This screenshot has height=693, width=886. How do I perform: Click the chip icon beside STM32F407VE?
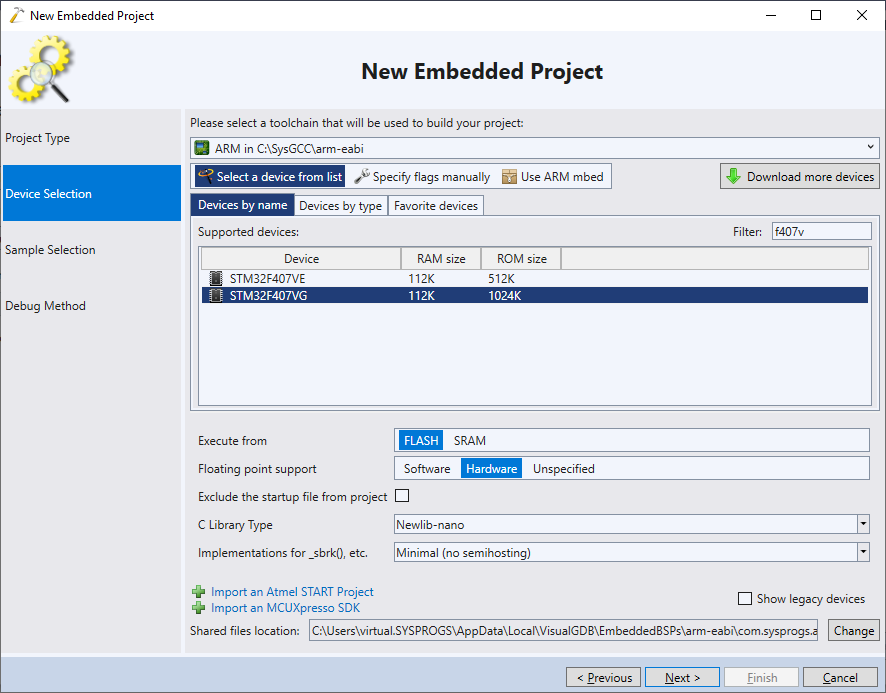pyautogui.click(x=216, y=278)
